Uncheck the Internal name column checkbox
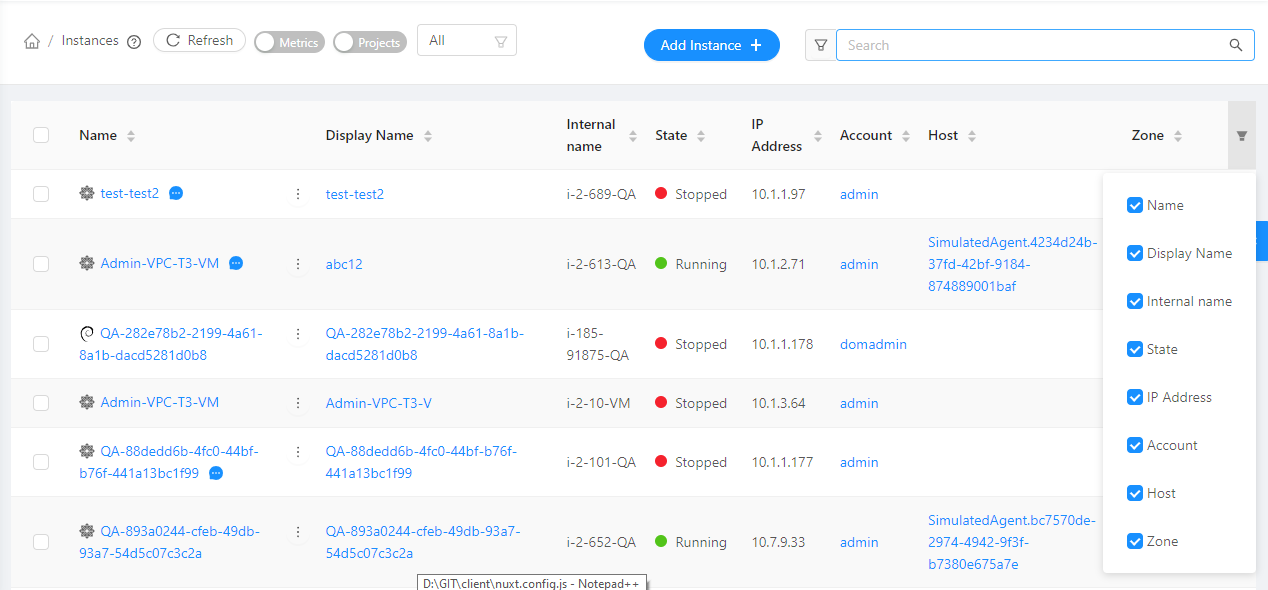 1135,301
